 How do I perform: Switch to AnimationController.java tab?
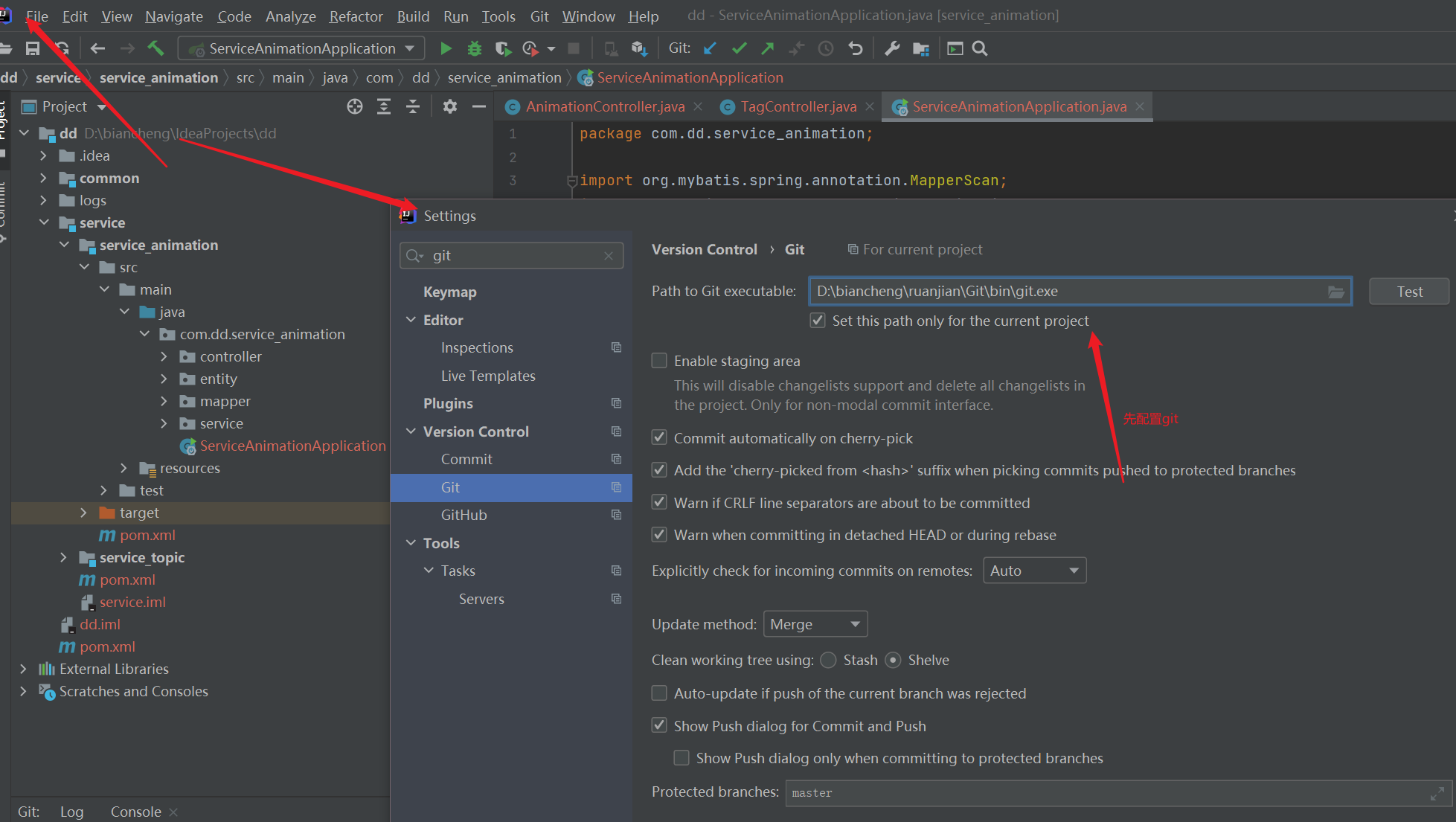click(x=605, y=107)
